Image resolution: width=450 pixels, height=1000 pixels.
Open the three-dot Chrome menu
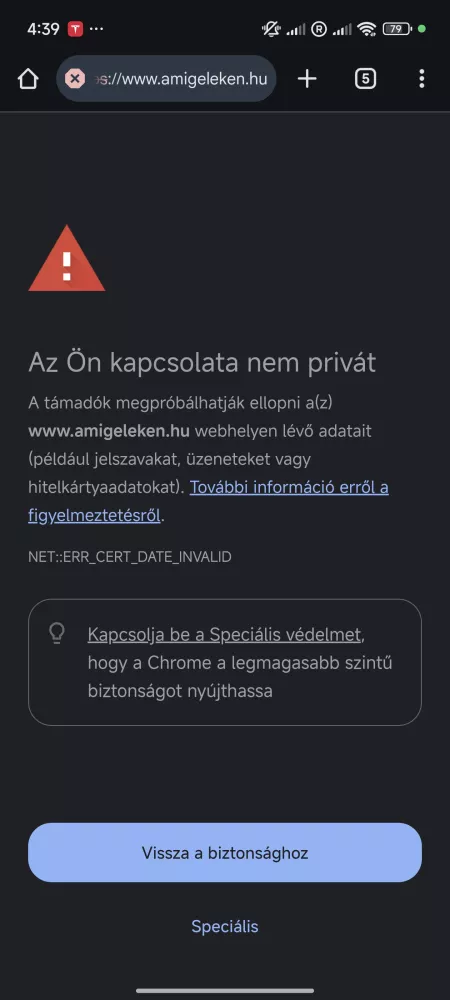(x=421, y=79)
